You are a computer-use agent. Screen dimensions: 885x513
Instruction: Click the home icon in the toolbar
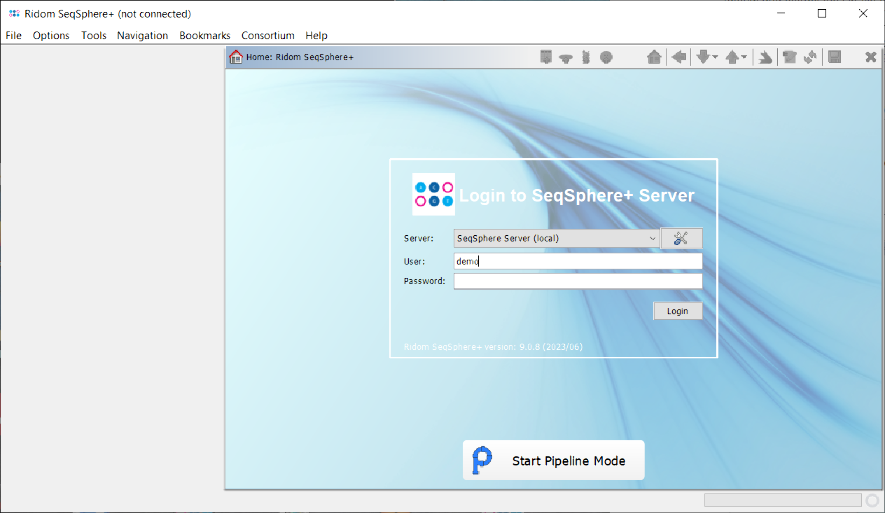(654, 57)
